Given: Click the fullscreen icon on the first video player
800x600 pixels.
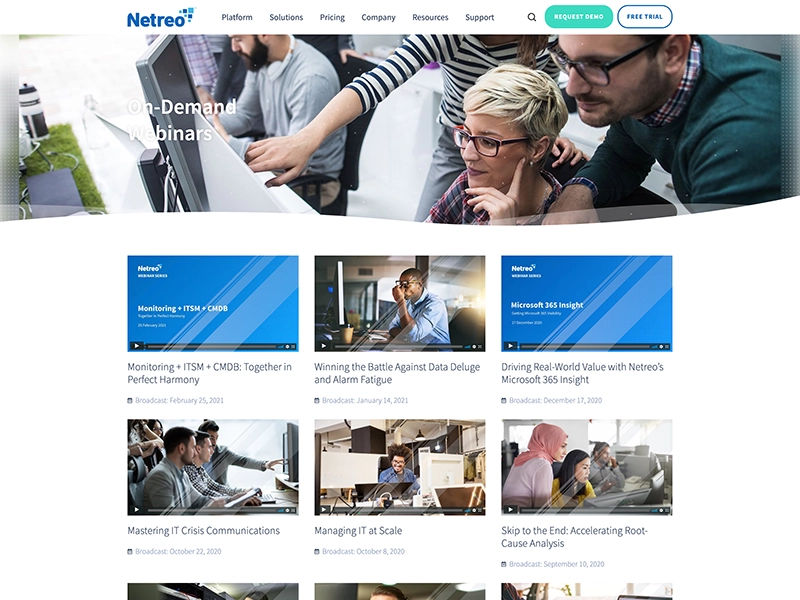Looking at the screenshot, I should pyautogui.click(x=293, y=346).
